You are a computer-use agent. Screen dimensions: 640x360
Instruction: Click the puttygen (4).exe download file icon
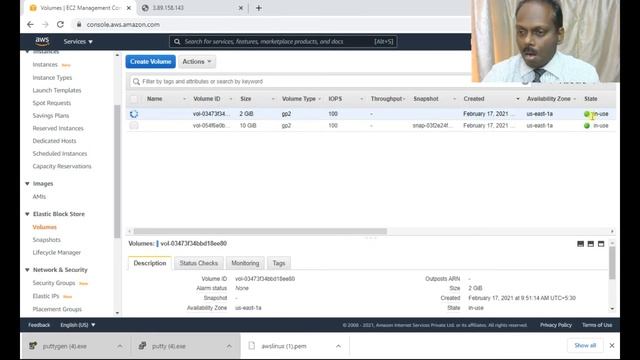point(33,346)
